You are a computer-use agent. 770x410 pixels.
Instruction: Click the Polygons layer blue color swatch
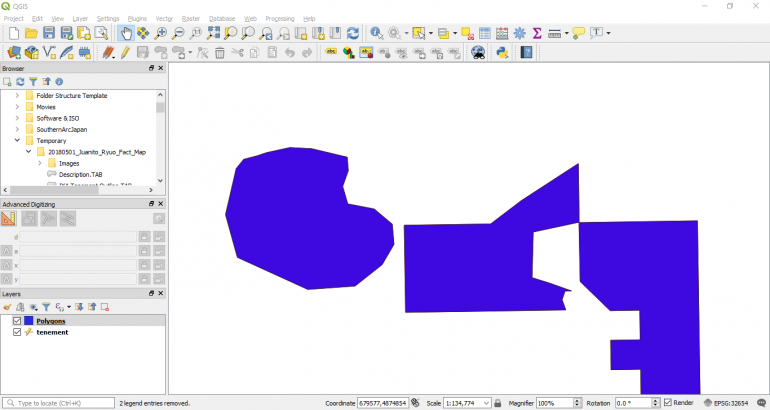[28, 321]
